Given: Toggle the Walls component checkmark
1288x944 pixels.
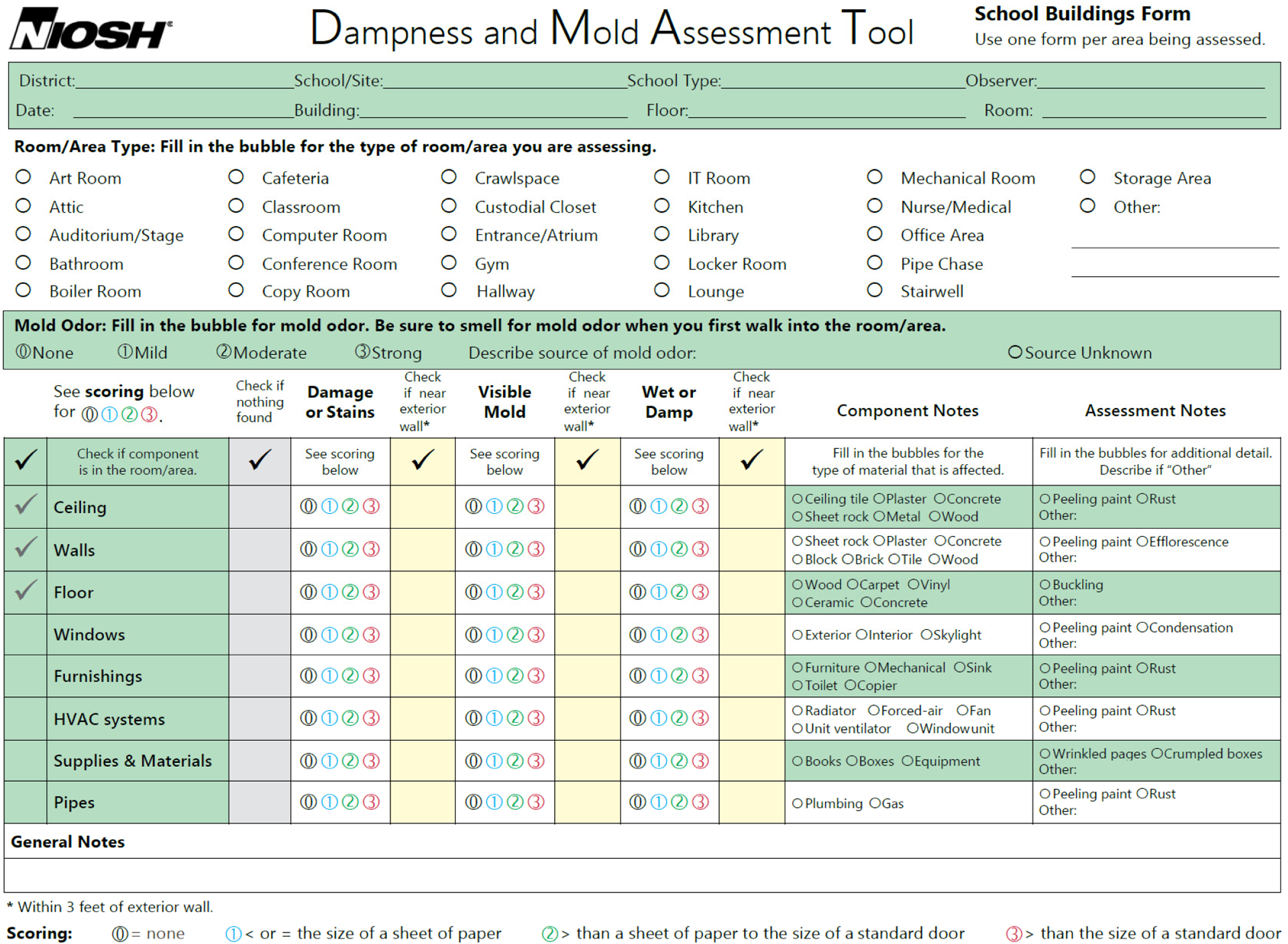Looking at the screenshot, I should click(x=25, y=549).
